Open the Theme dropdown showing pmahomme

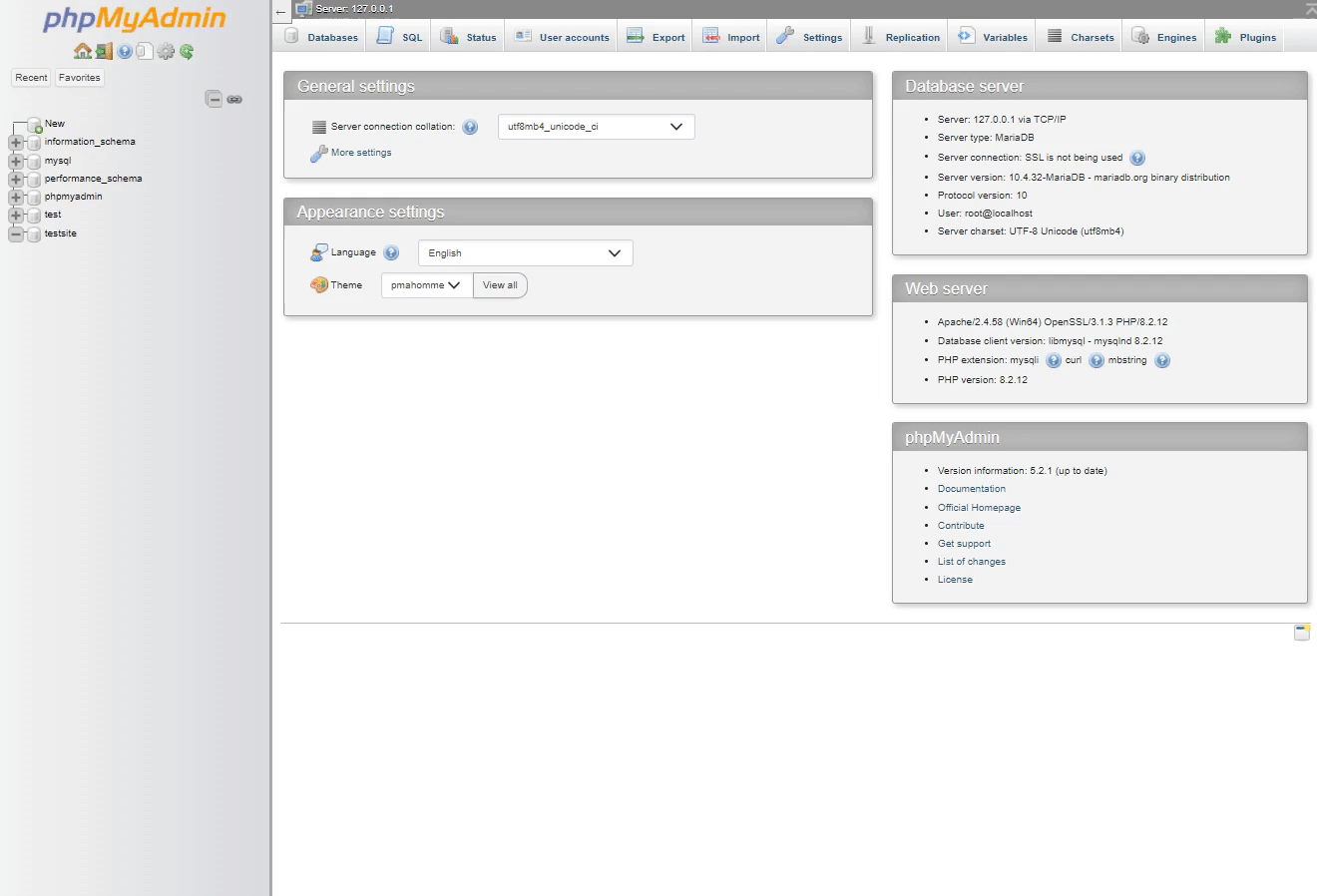(x=427, y=285)
